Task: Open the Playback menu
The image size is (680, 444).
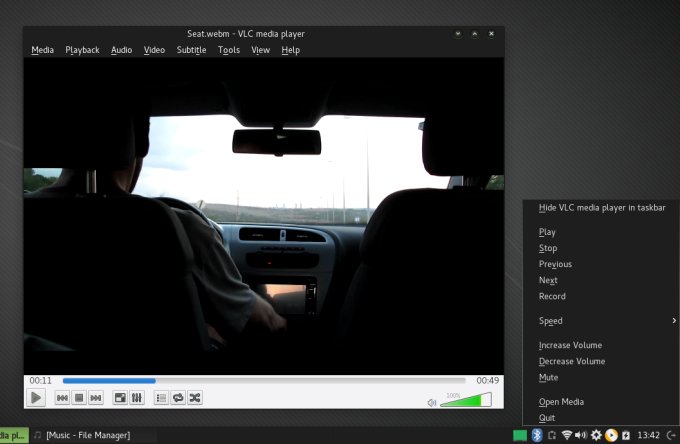Action: 82,50
